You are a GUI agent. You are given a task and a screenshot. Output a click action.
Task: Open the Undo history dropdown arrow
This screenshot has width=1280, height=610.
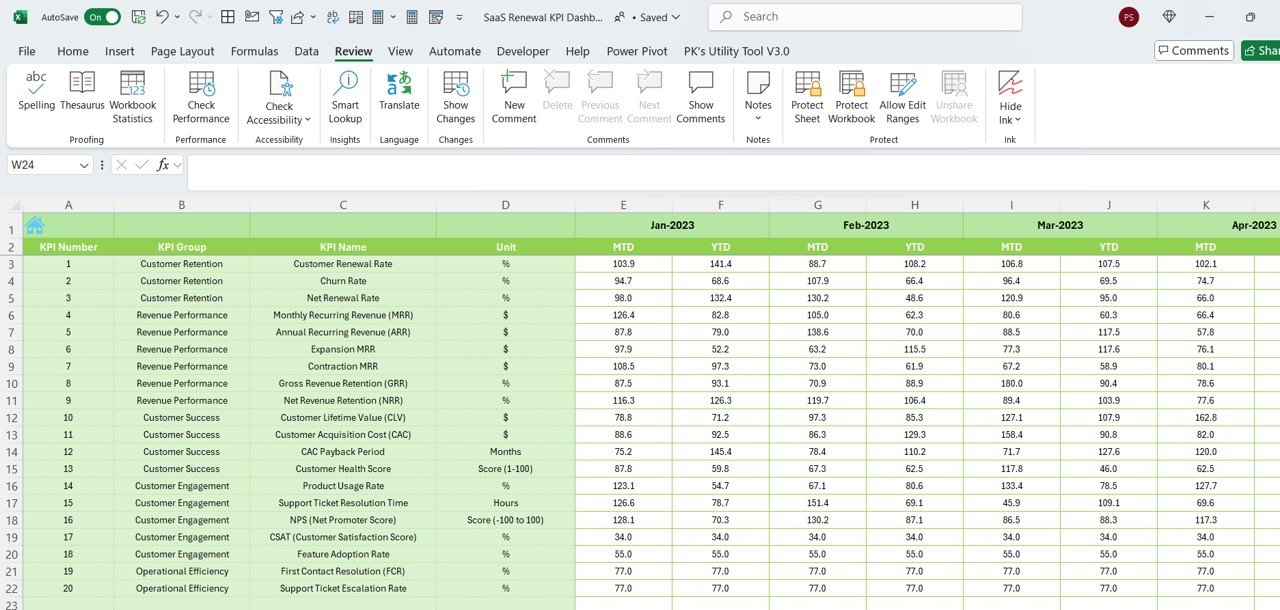[177, 17]
